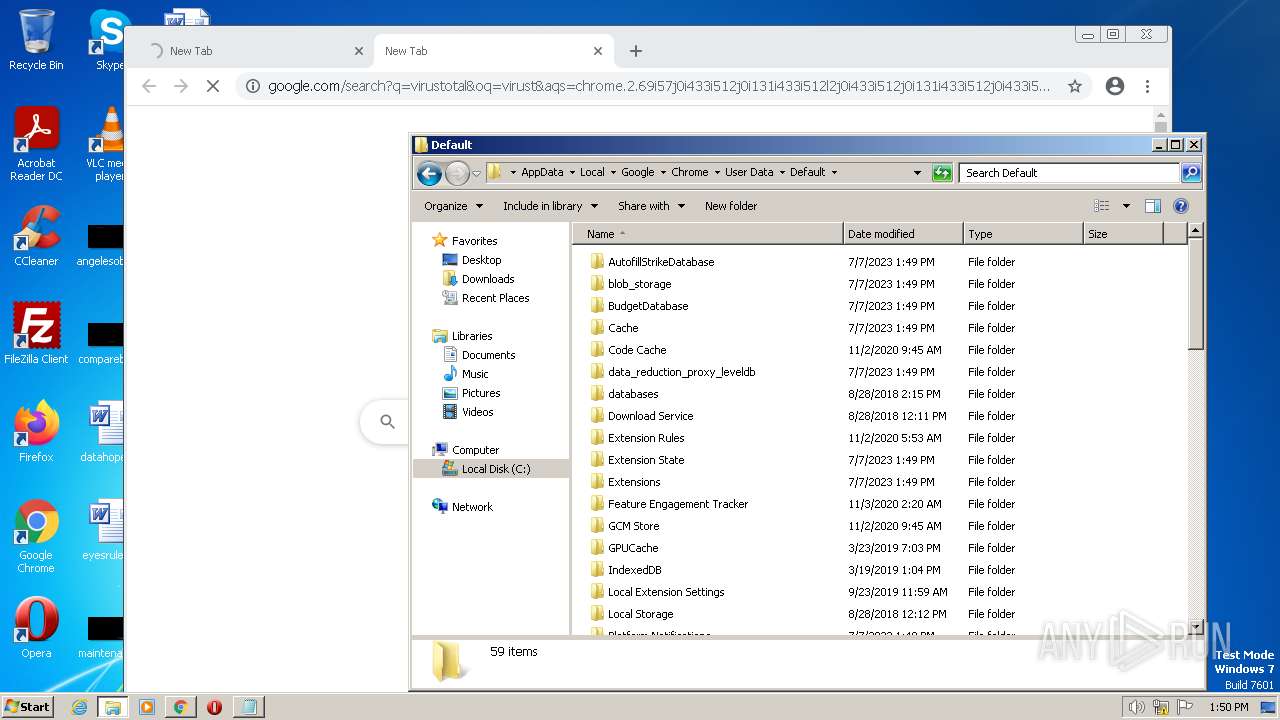Select the GPUCache folder

point(633,548)
